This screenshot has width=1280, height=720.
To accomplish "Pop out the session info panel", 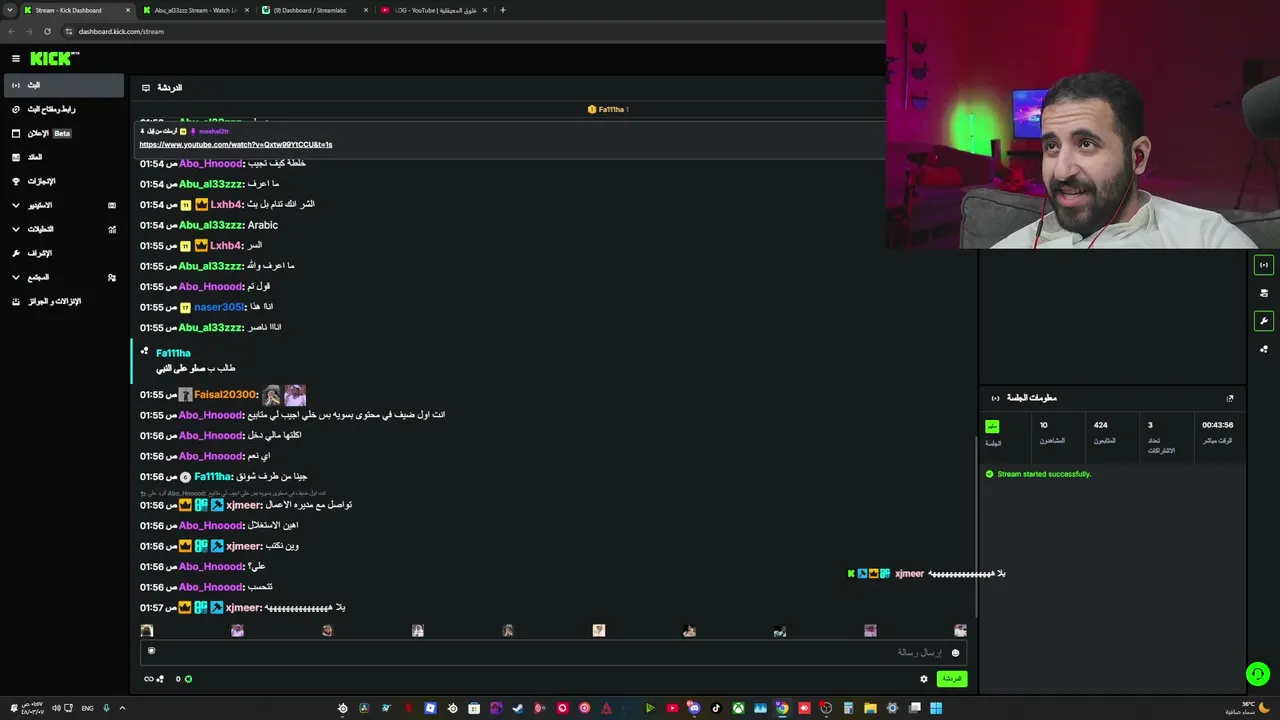I will click(1230, 398).
